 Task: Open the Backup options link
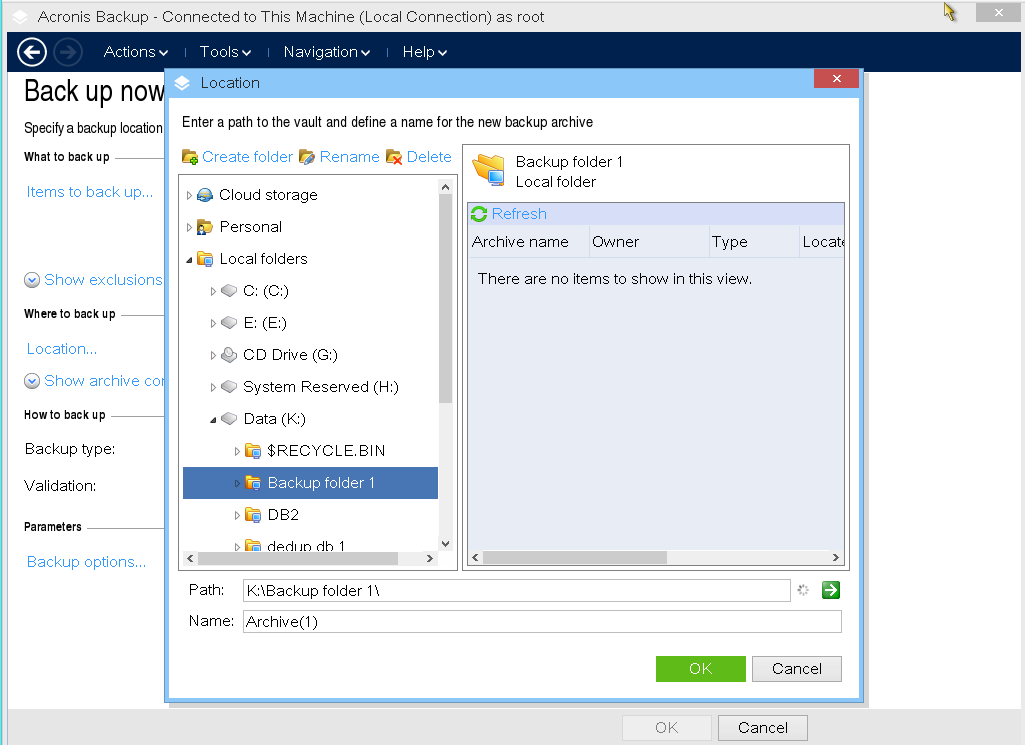[86, 562]
